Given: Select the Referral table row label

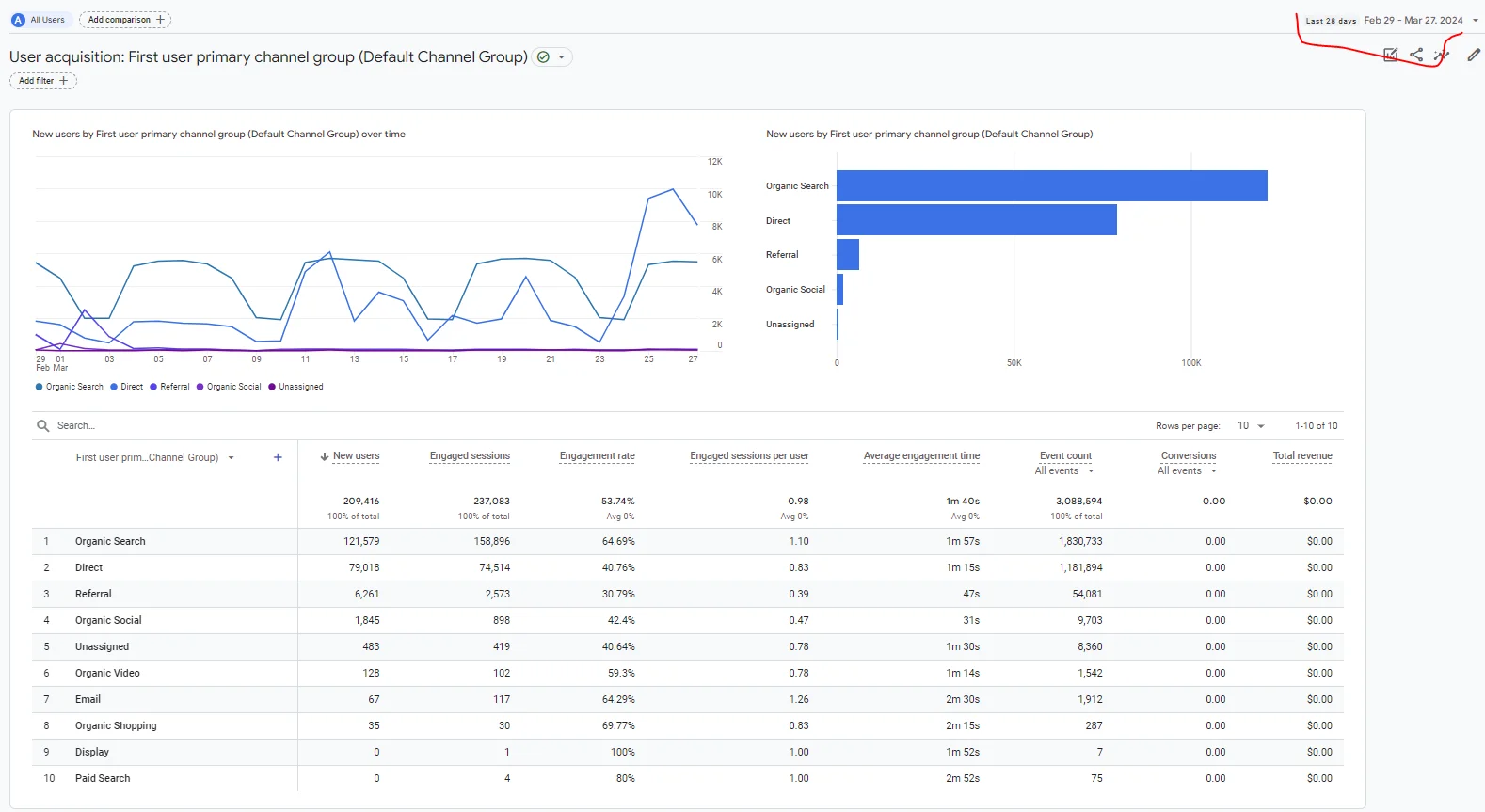Looking at the screenshot, I should click(93, 595).
